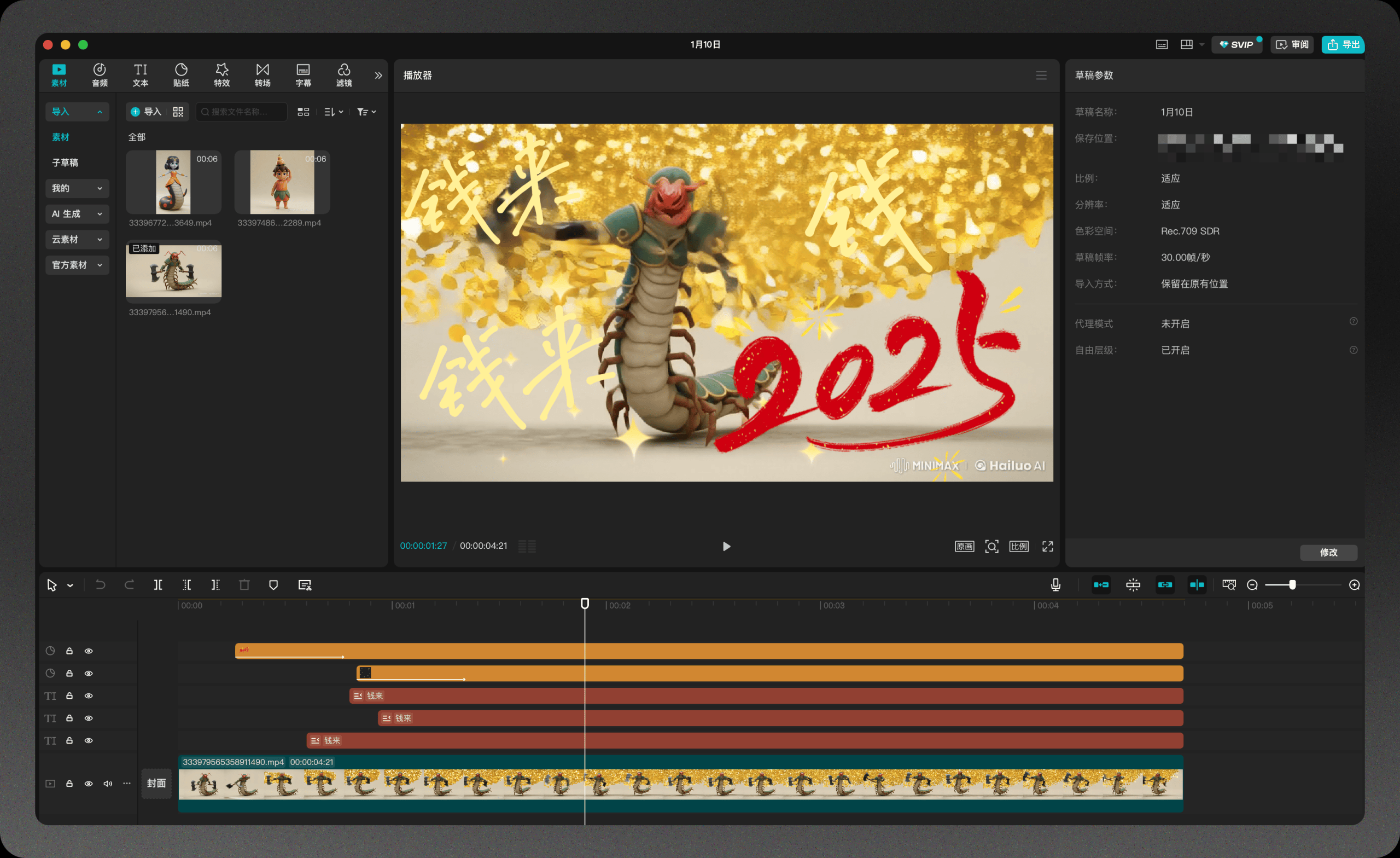Image resolution: width=1400 pixels, height=858 pixels.
Task: Click the preview zoom focus icon
Action: [x=991, y=546]
